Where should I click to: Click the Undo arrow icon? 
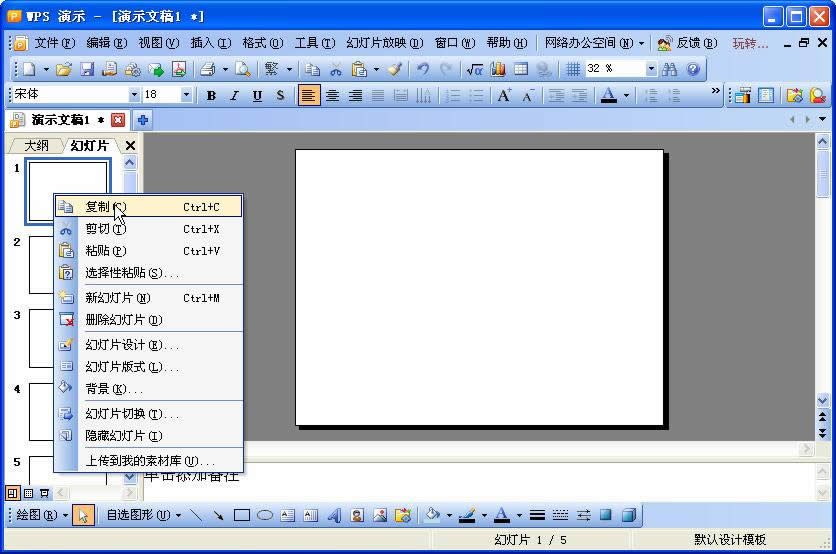tap(423, 69)
